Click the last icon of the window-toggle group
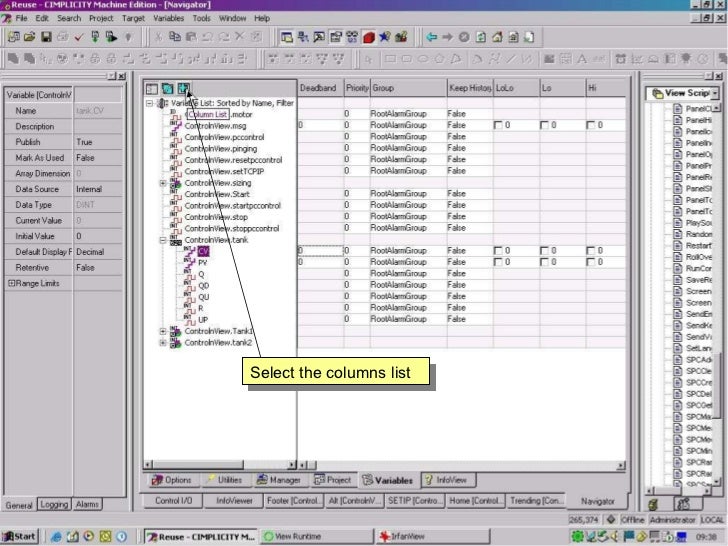Viewport: 728px width, 546px height. point(401,37)
